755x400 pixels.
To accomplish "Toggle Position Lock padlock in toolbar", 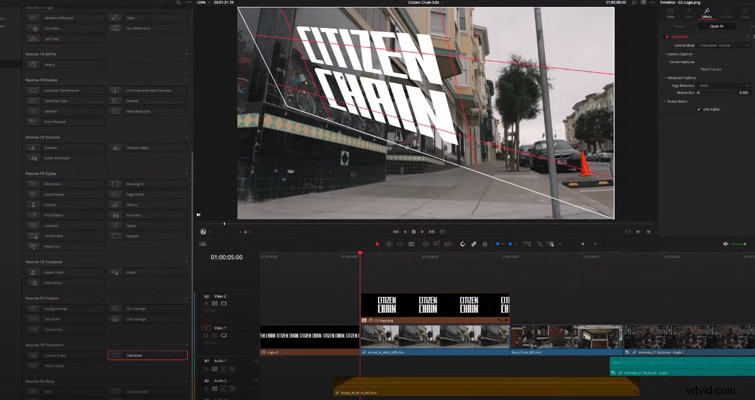I will point(485,244).
